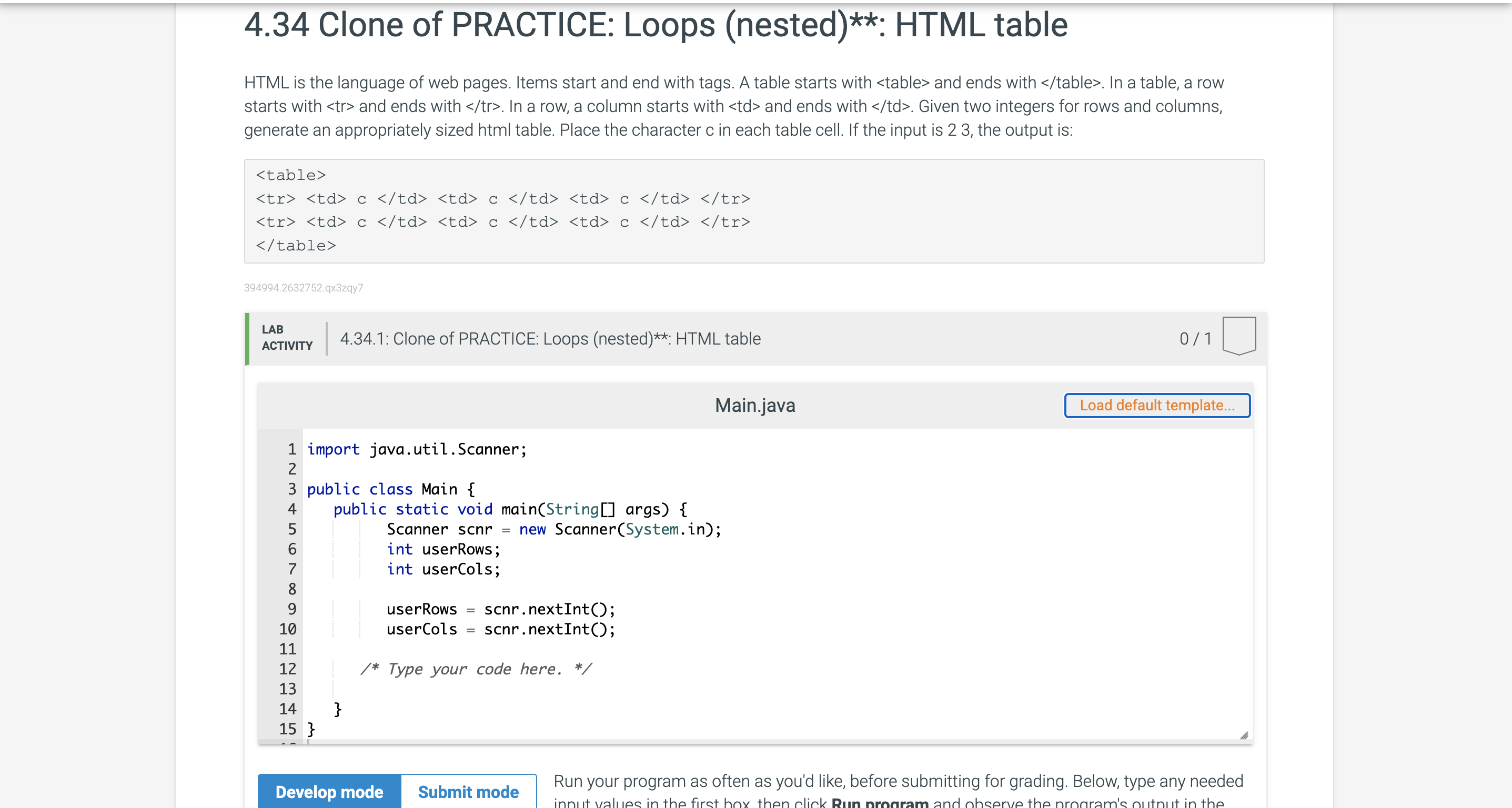Screen dimensions: 1512x808
Task: Click the completion badge icon next to 0 / 1
Action: (x=1239, y=336)
